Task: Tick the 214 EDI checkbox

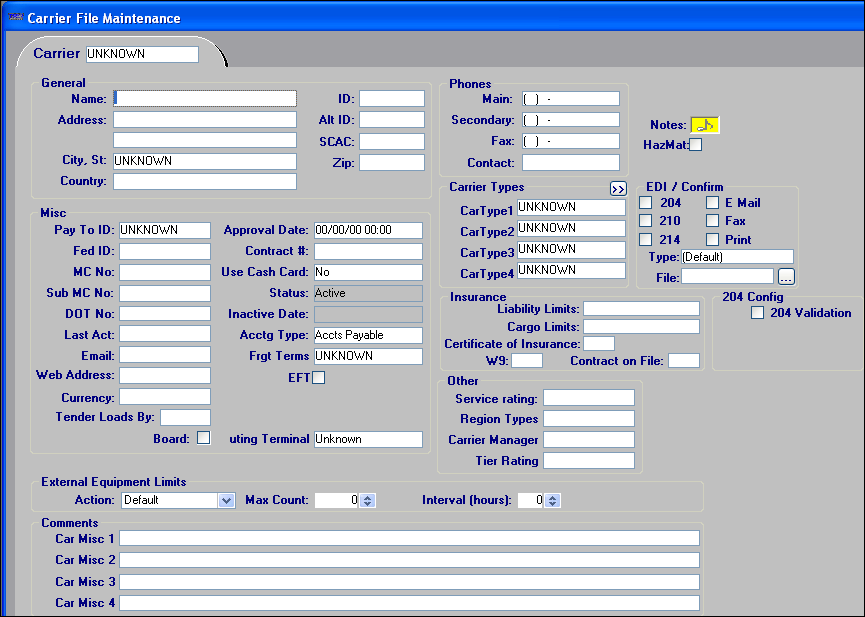Action: point(646,240)
